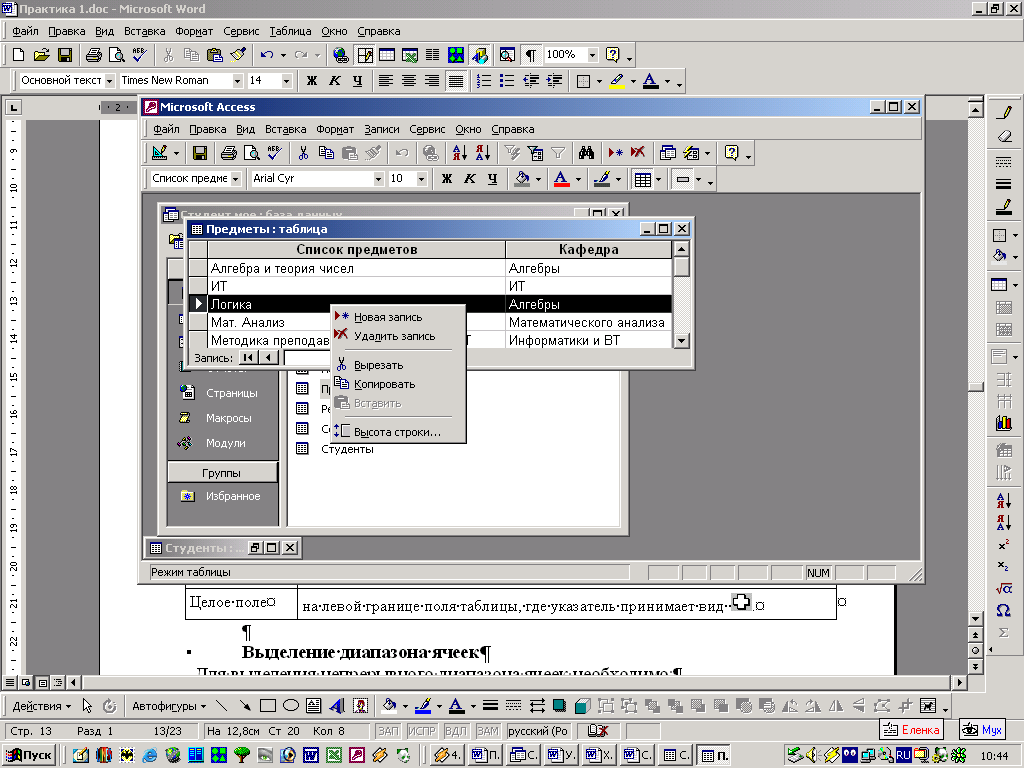Viewport: 1024px width, 768px height.
Task: Toggle Bold in Word's formatting toolbar
Action: tap(312, 80)
